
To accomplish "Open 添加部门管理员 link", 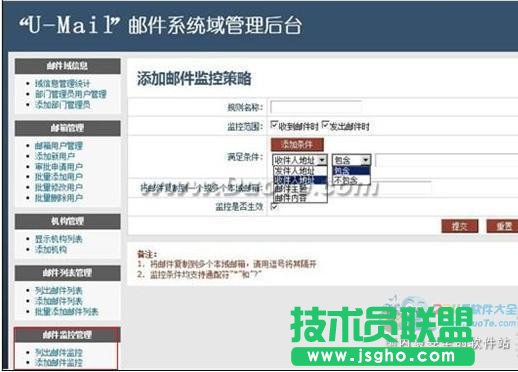I will [x=62, y=105].
